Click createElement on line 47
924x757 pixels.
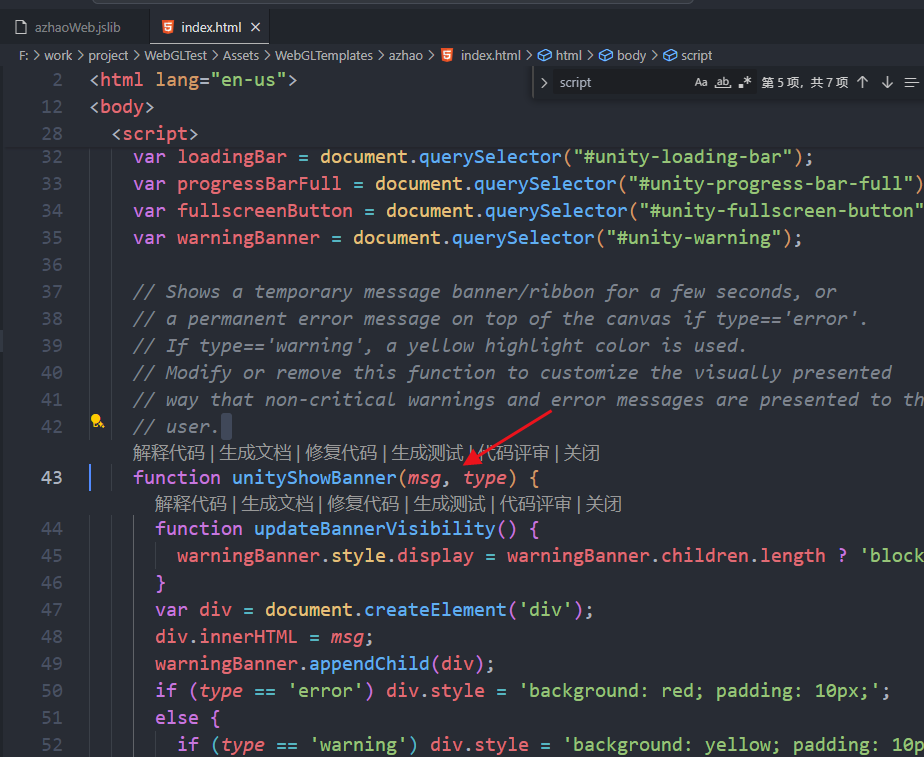point(435,609)
